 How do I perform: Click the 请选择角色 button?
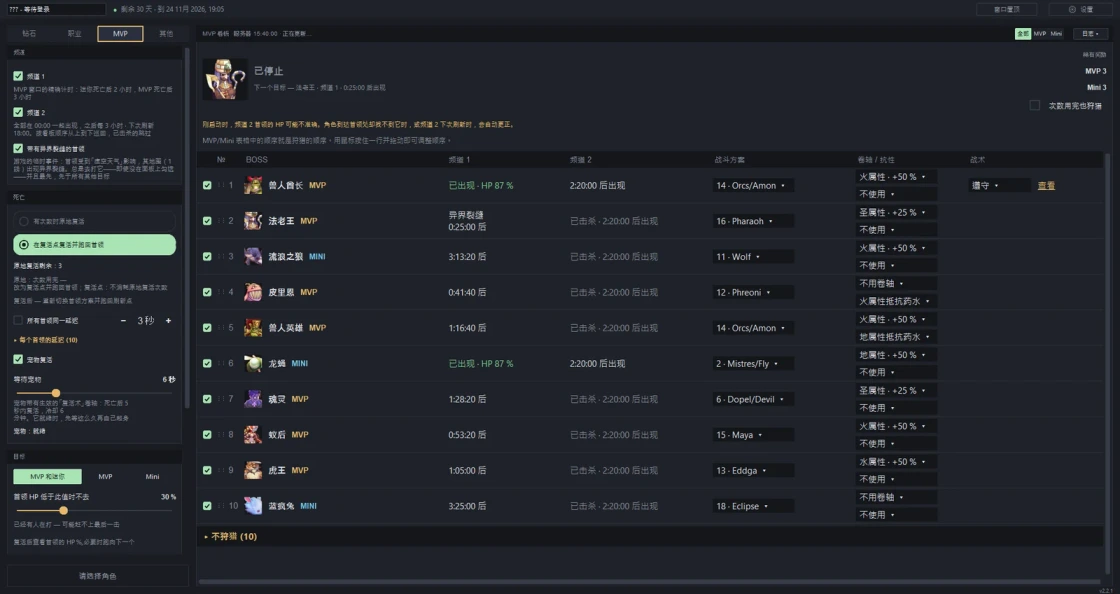(98, 575)
